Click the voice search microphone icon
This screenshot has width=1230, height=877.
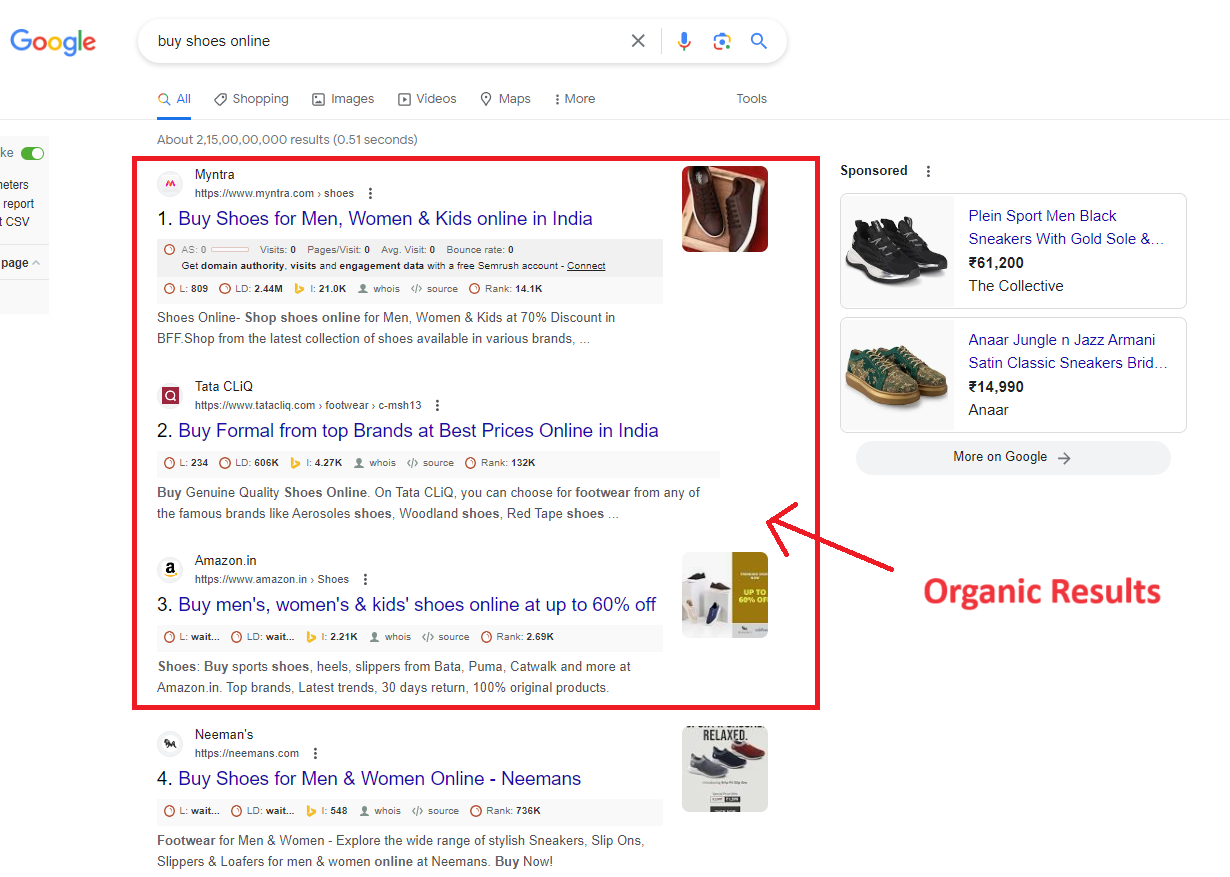[x=684, y=41]
